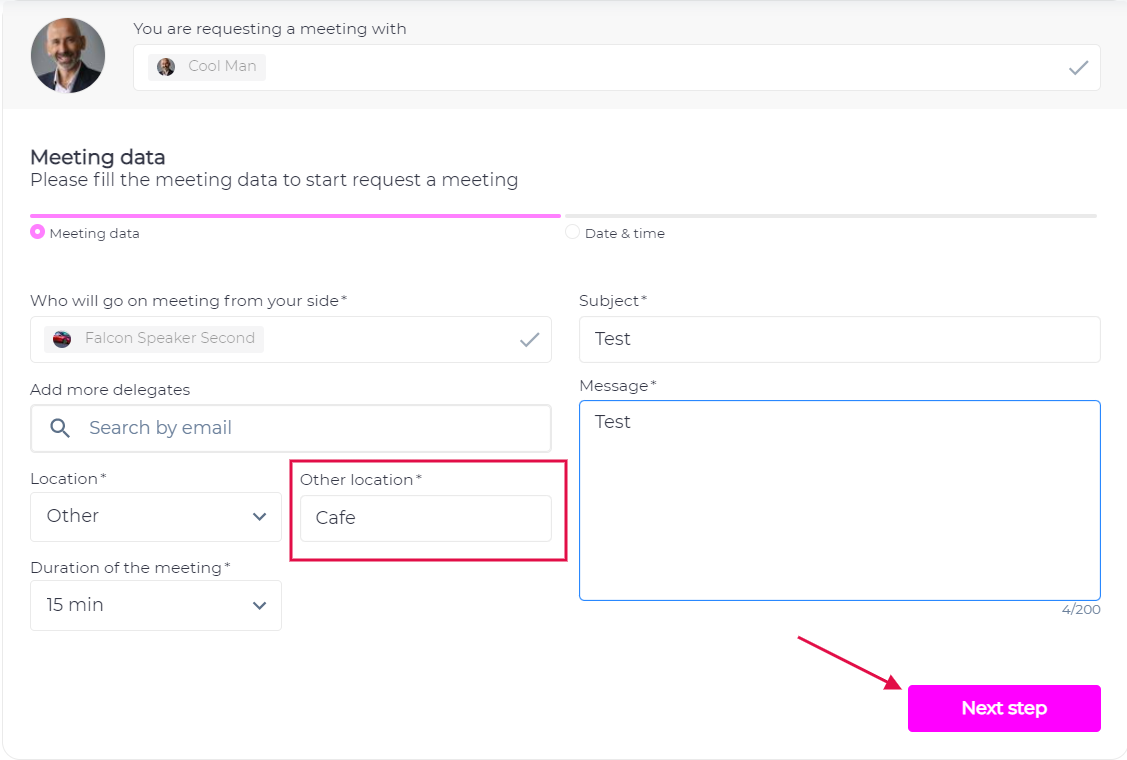Click the 'Subject*' field label
Screen dimensions: 1127x760
point(613,301)
